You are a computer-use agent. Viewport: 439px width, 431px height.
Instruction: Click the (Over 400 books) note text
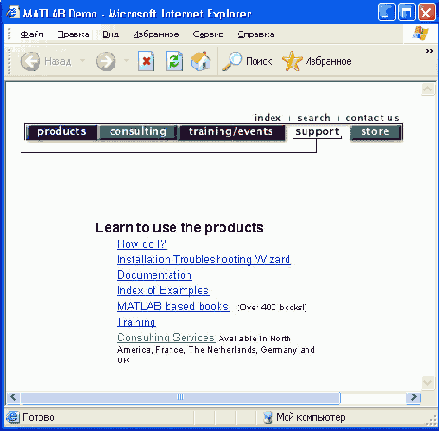[272, 307]
